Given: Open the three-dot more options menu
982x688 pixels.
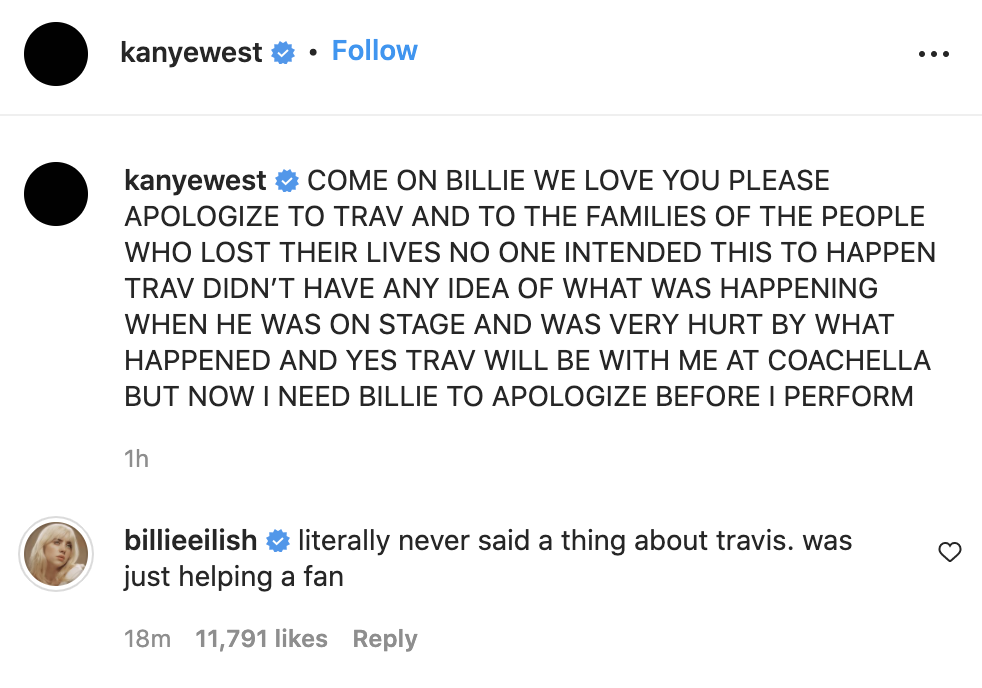Looking at the screenshot, I should [934, 54].
